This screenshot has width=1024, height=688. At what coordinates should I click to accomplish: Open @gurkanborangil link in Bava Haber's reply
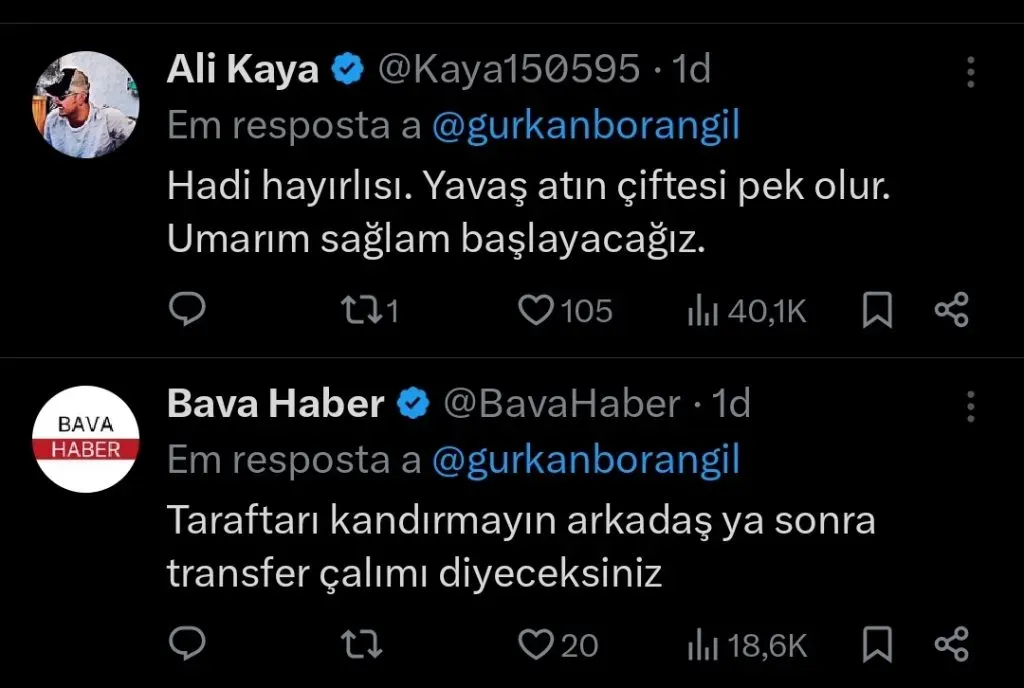pos(586,460)
